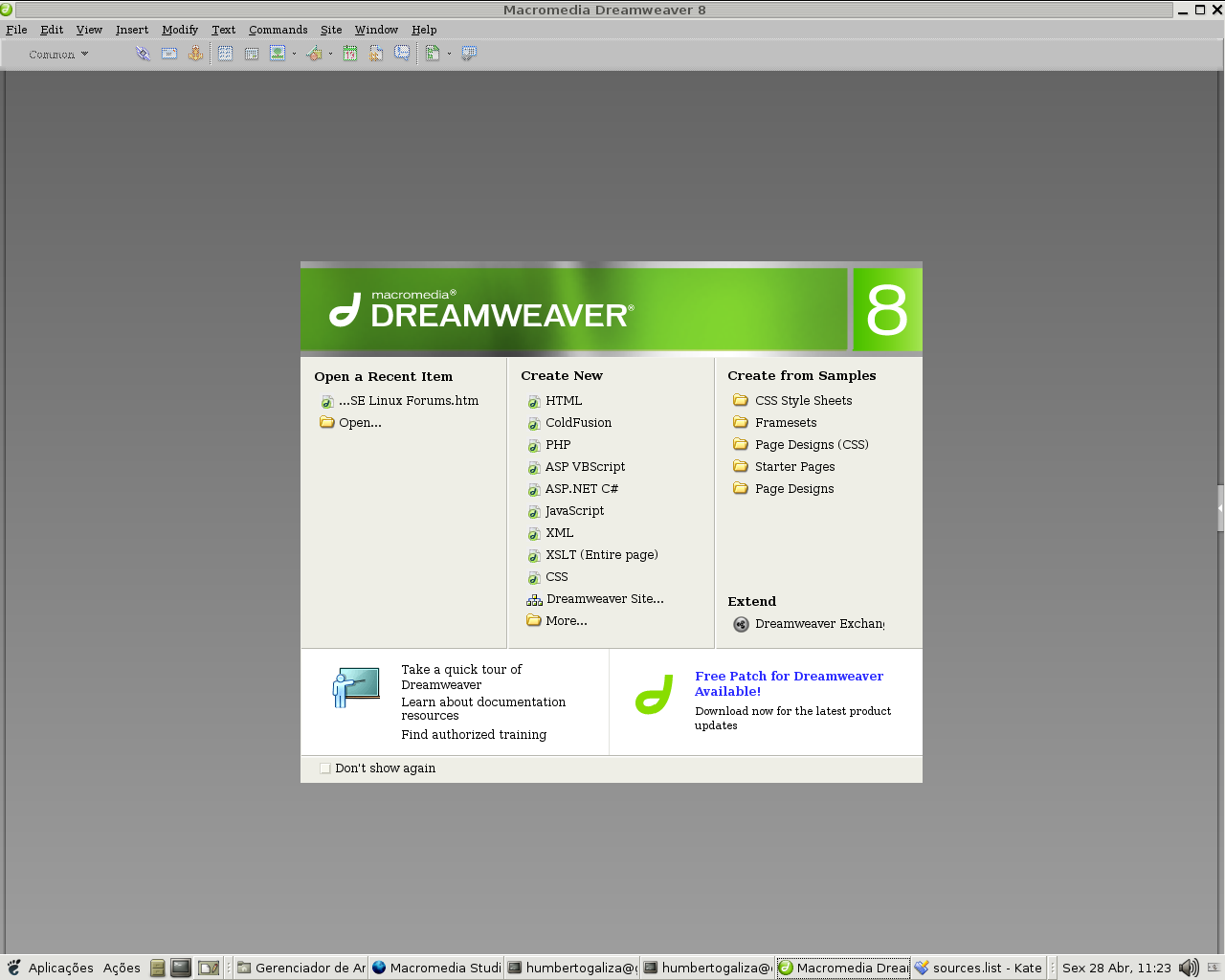Image resolution: width=1225 pixels, height=980 pixels.
Task: Open the View menu
Action: (x=89, y=30)
